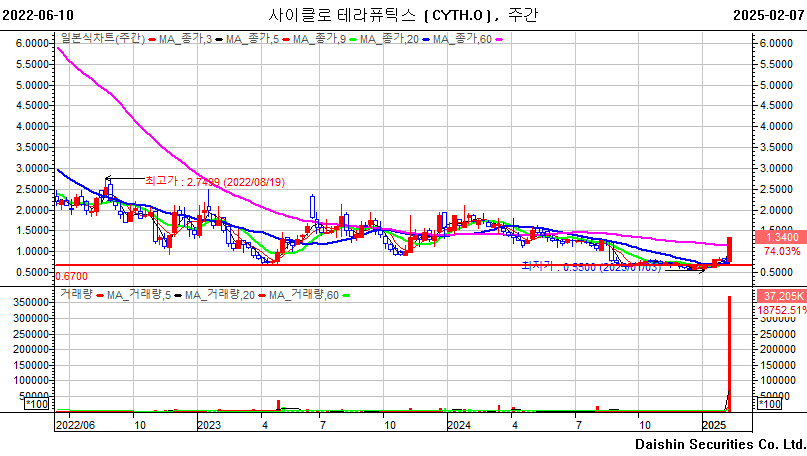Click the 최저가 0.5500 (2025/01/03) annotation
Image resolution: width=807 pixels, height=456 pixels.
pyautogui.click(x=591, y=267)
